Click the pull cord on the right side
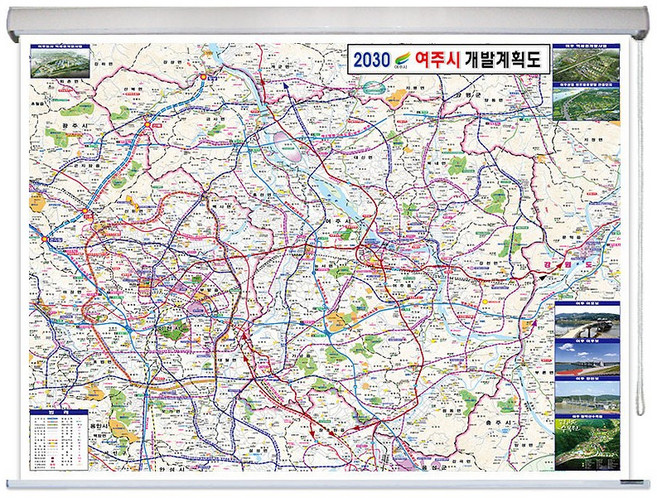The height and width of the screenshot is (498, 657). [635, 200]
